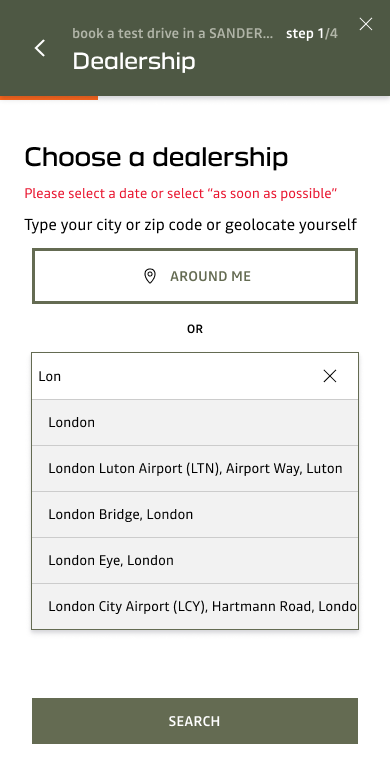
Task: Click the 'Type your city or zip code' instruction
Action: pos(191,225)
